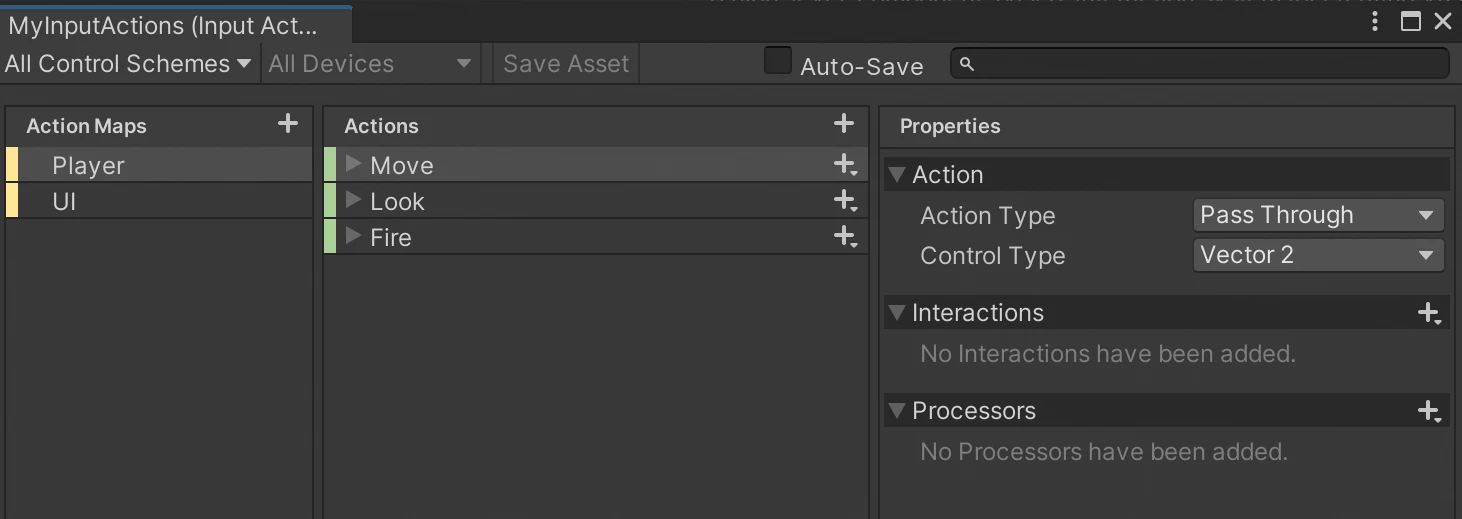Enable the Auto-Save checkbox
1462x519 pixels.
tap(777, 61)
